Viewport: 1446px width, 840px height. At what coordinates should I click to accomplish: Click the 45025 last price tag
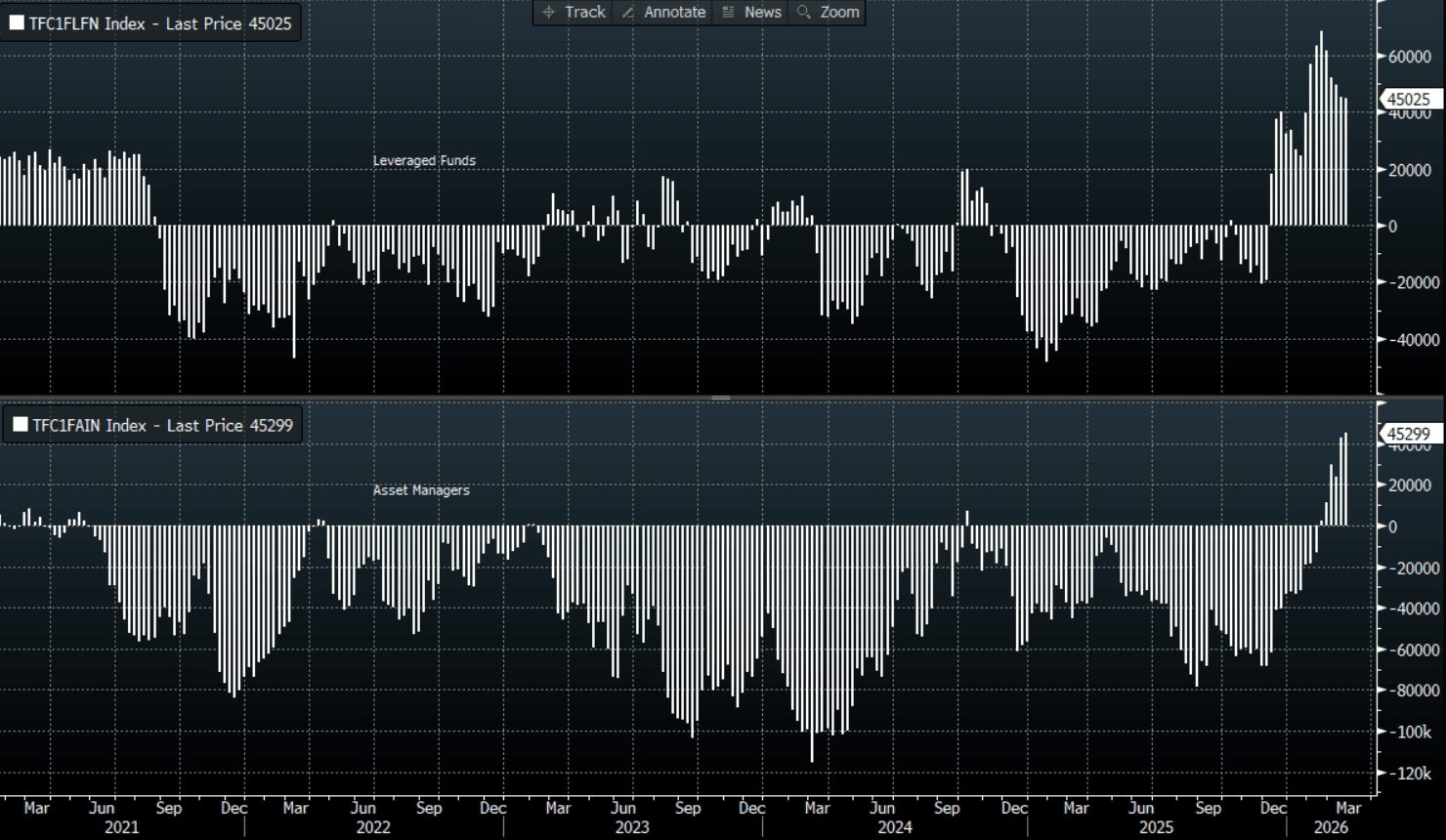tap(1409, 99)
